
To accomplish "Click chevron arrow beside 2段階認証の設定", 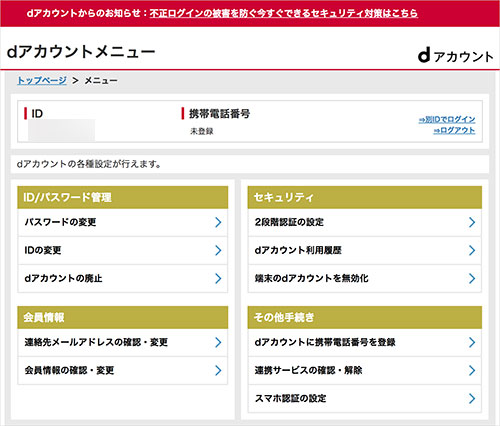I will pos(472,222).
